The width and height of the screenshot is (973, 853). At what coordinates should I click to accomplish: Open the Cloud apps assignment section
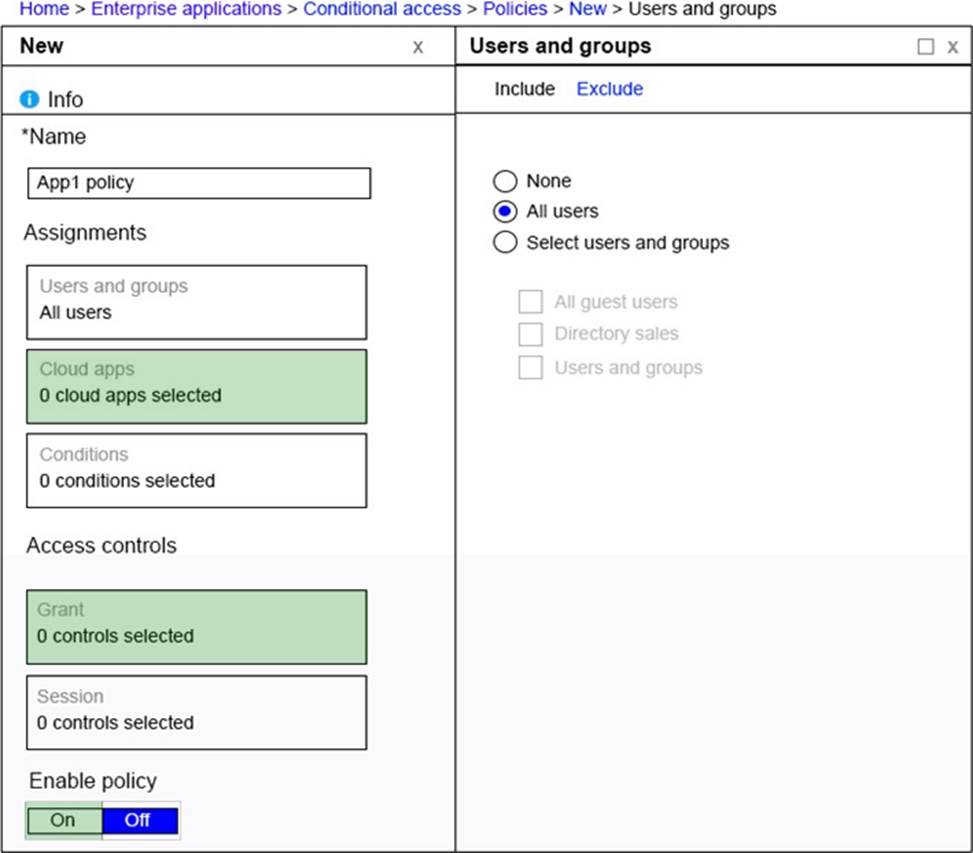(x=196, y=386)
